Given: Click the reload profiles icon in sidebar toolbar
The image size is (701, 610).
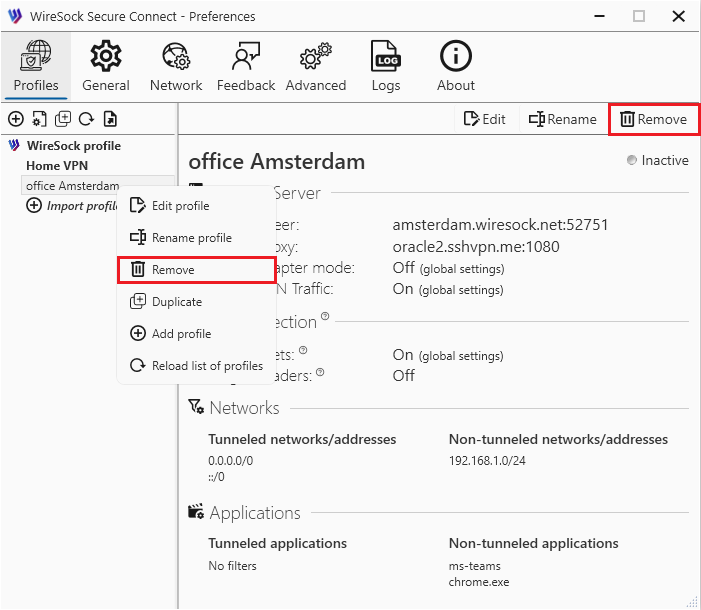Looking at the screenshot, I should click(86, 119).
